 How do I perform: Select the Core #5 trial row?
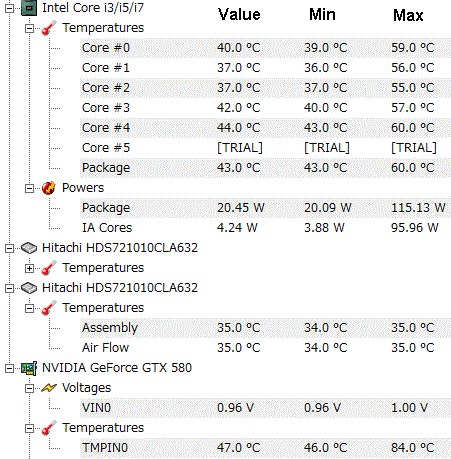point(265,148)
